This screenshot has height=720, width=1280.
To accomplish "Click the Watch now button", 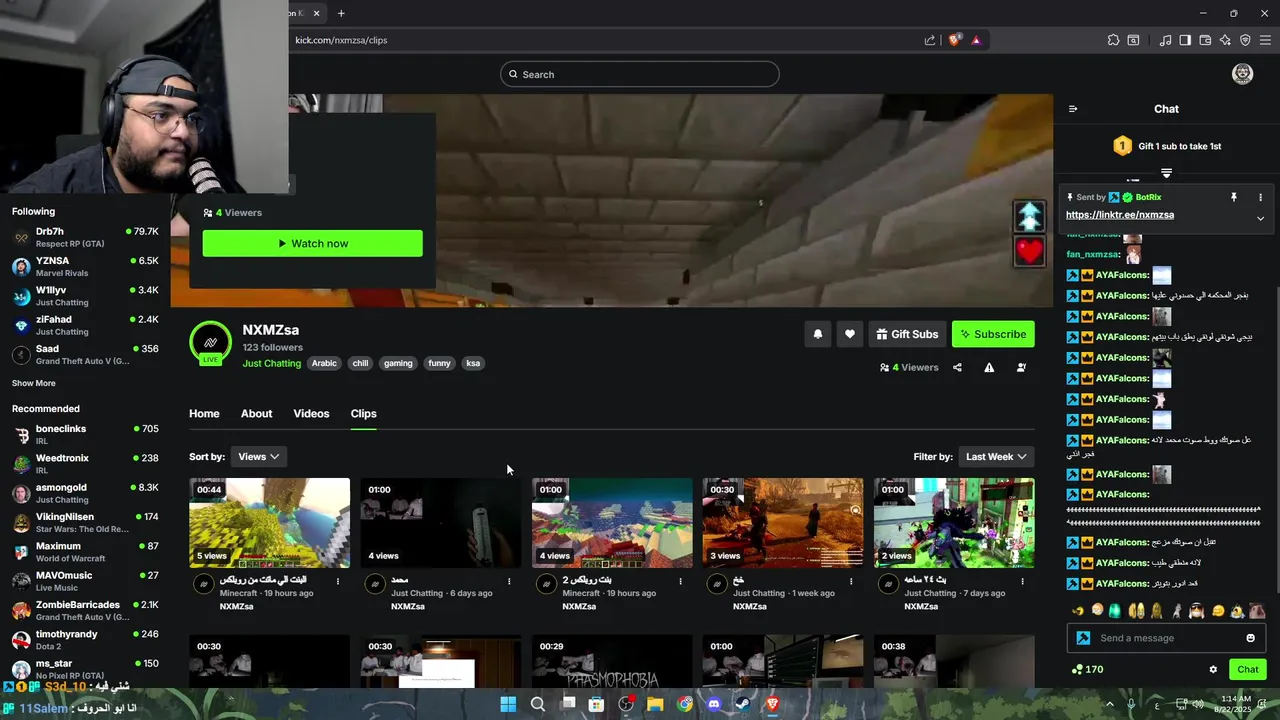I will tap(312, 243).
